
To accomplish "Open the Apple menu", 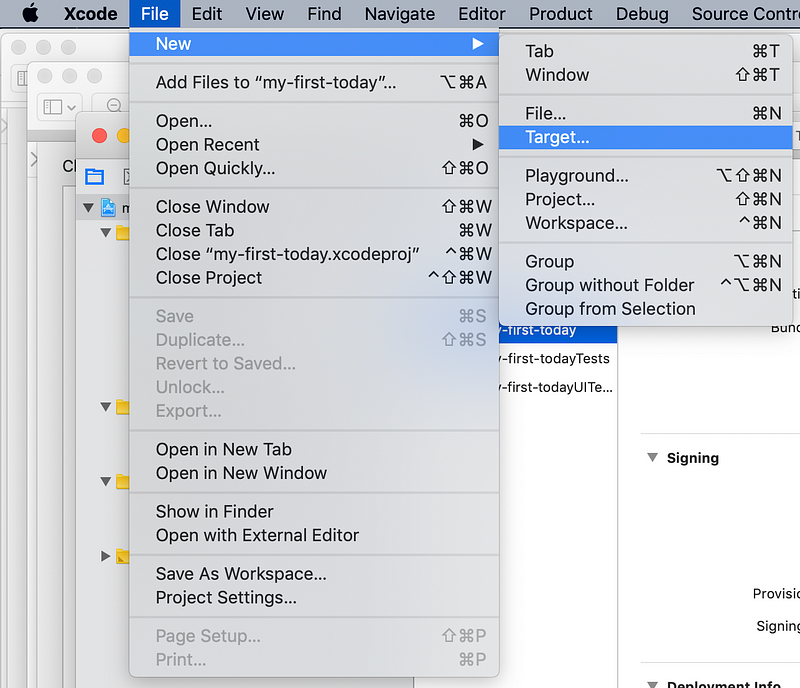I will pos(31,14).
